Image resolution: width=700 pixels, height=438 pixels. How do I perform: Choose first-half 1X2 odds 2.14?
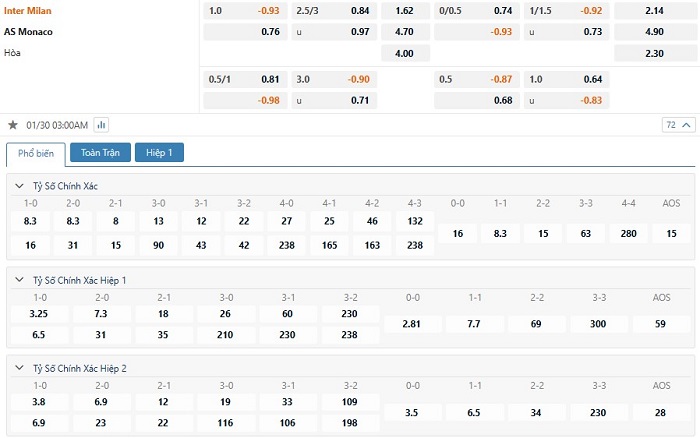coord(654,10)
